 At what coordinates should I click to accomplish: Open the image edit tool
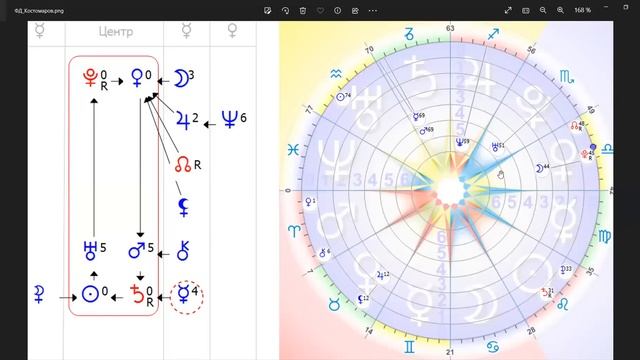[x=267, y=11]
